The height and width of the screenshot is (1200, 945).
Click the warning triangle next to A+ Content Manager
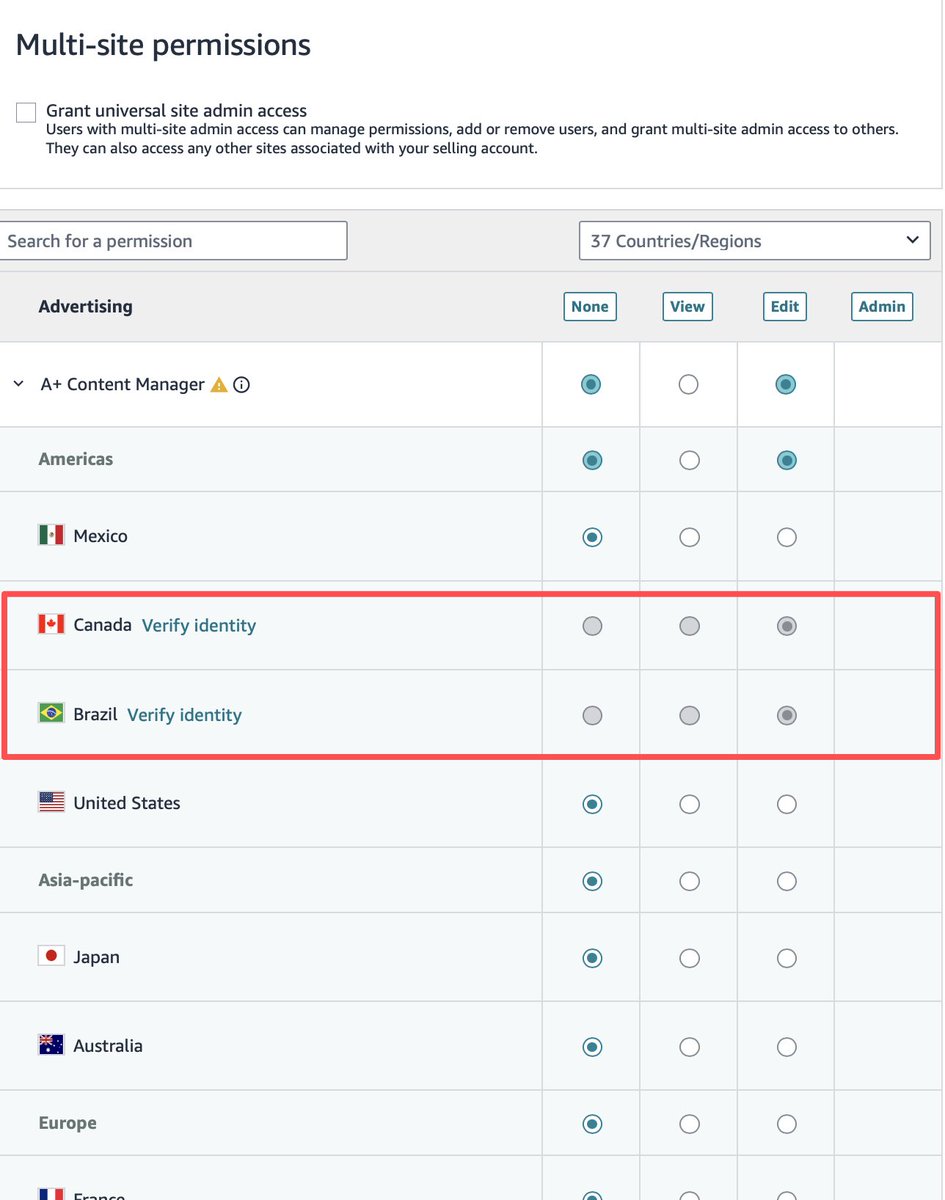coord(218,383)
